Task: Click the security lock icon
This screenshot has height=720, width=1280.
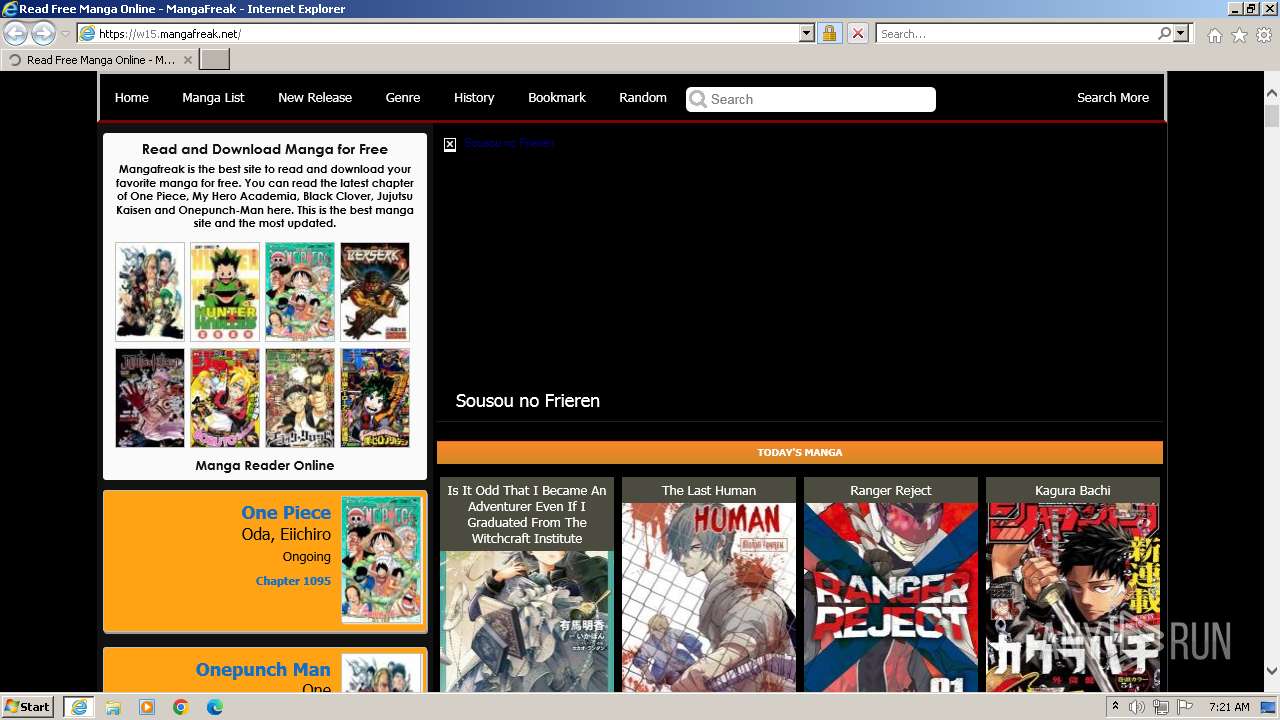Action: click(829, 34)
